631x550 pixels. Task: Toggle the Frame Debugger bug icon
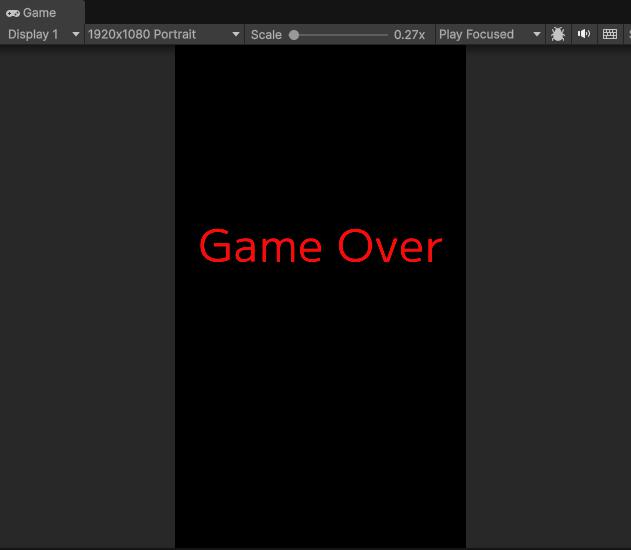tap(558, 34)
